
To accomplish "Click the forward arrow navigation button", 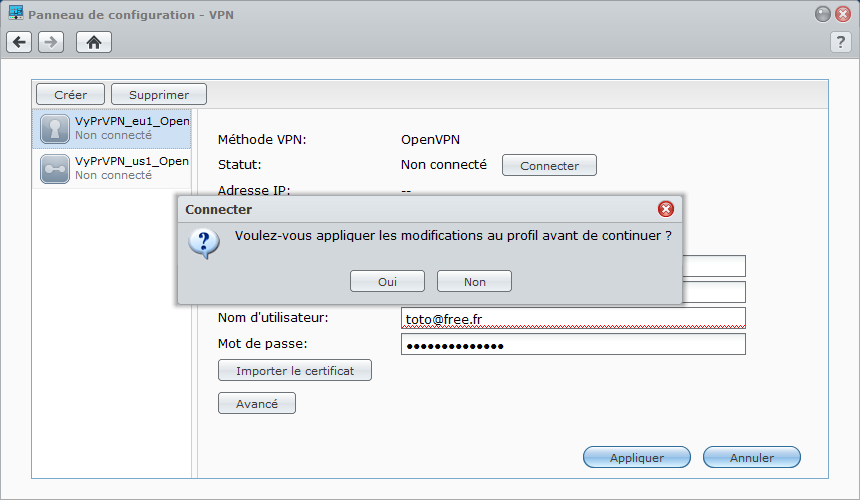I will pos(51,42).
